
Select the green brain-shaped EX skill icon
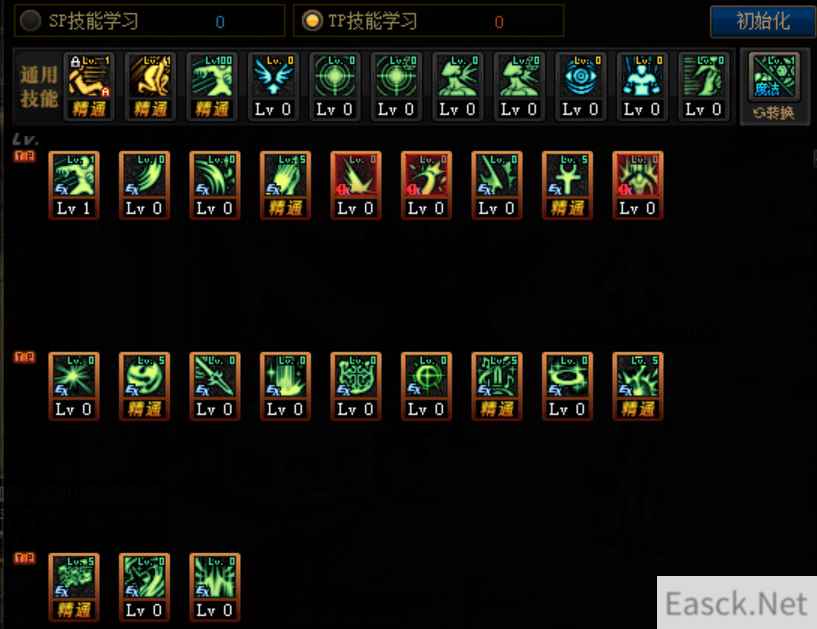click(x=356, y=386)
